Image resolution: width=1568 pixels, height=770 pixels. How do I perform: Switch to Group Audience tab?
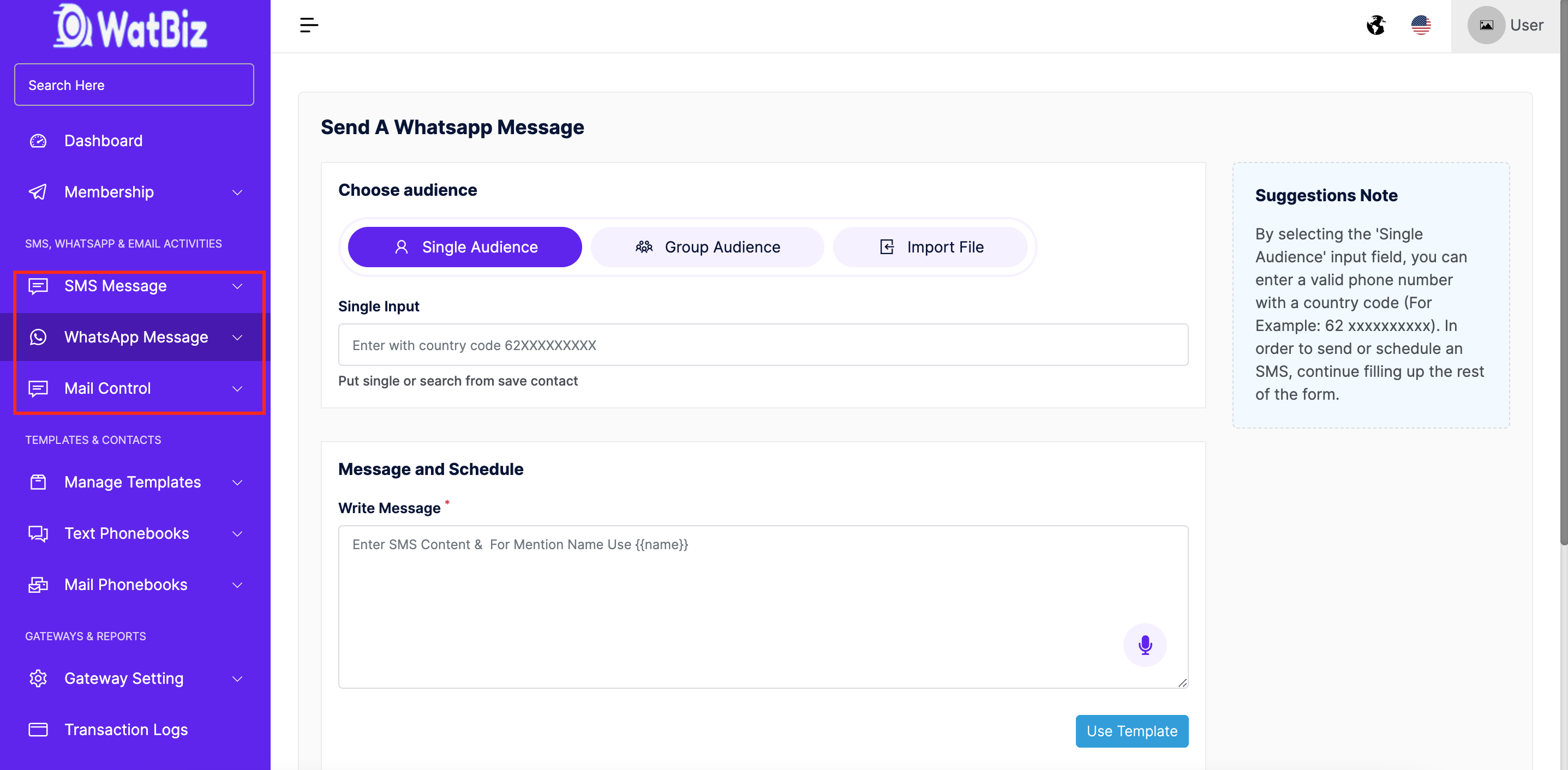coord(707,247)
